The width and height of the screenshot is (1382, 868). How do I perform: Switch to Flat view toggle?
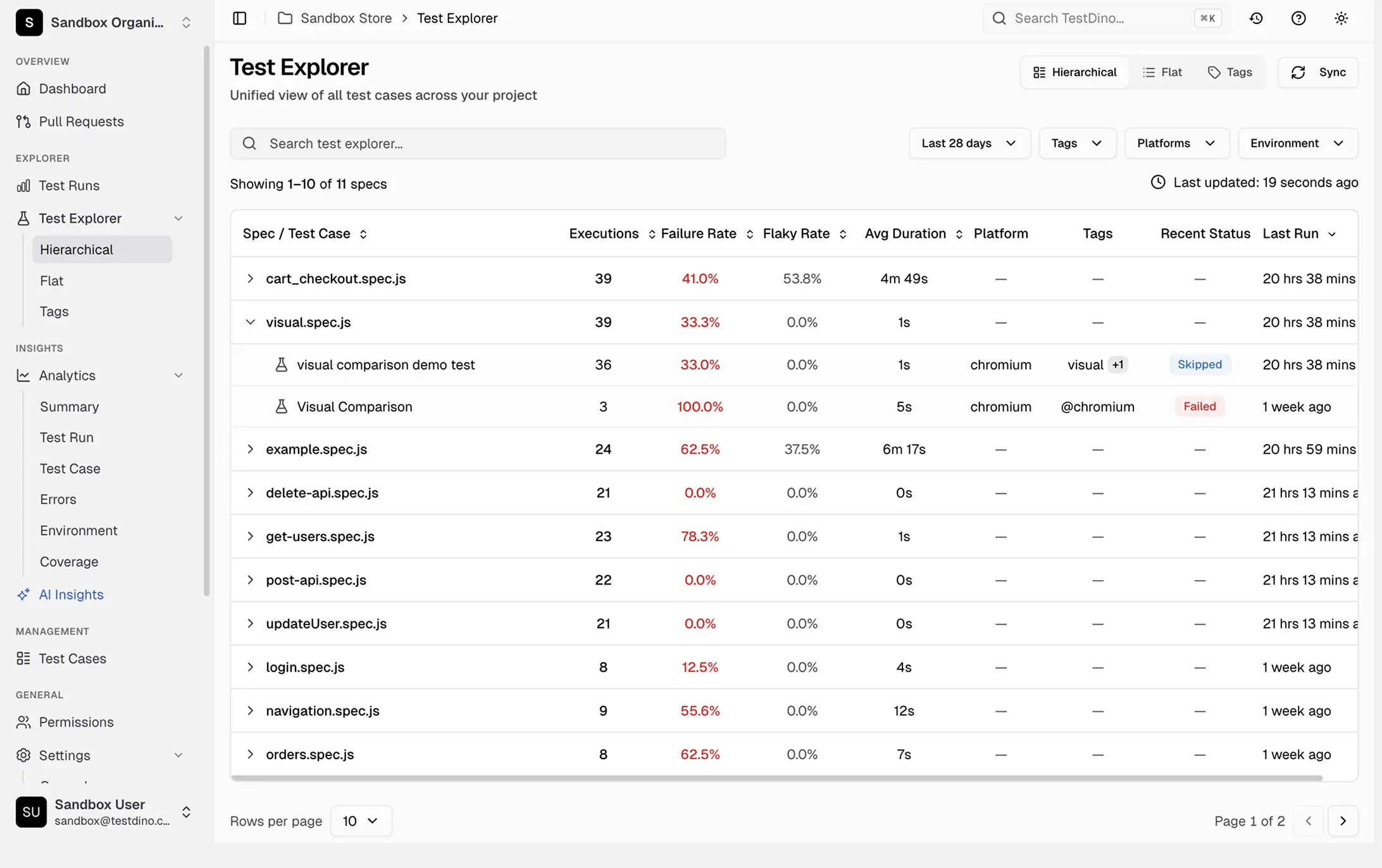[x=1162, y=72]
